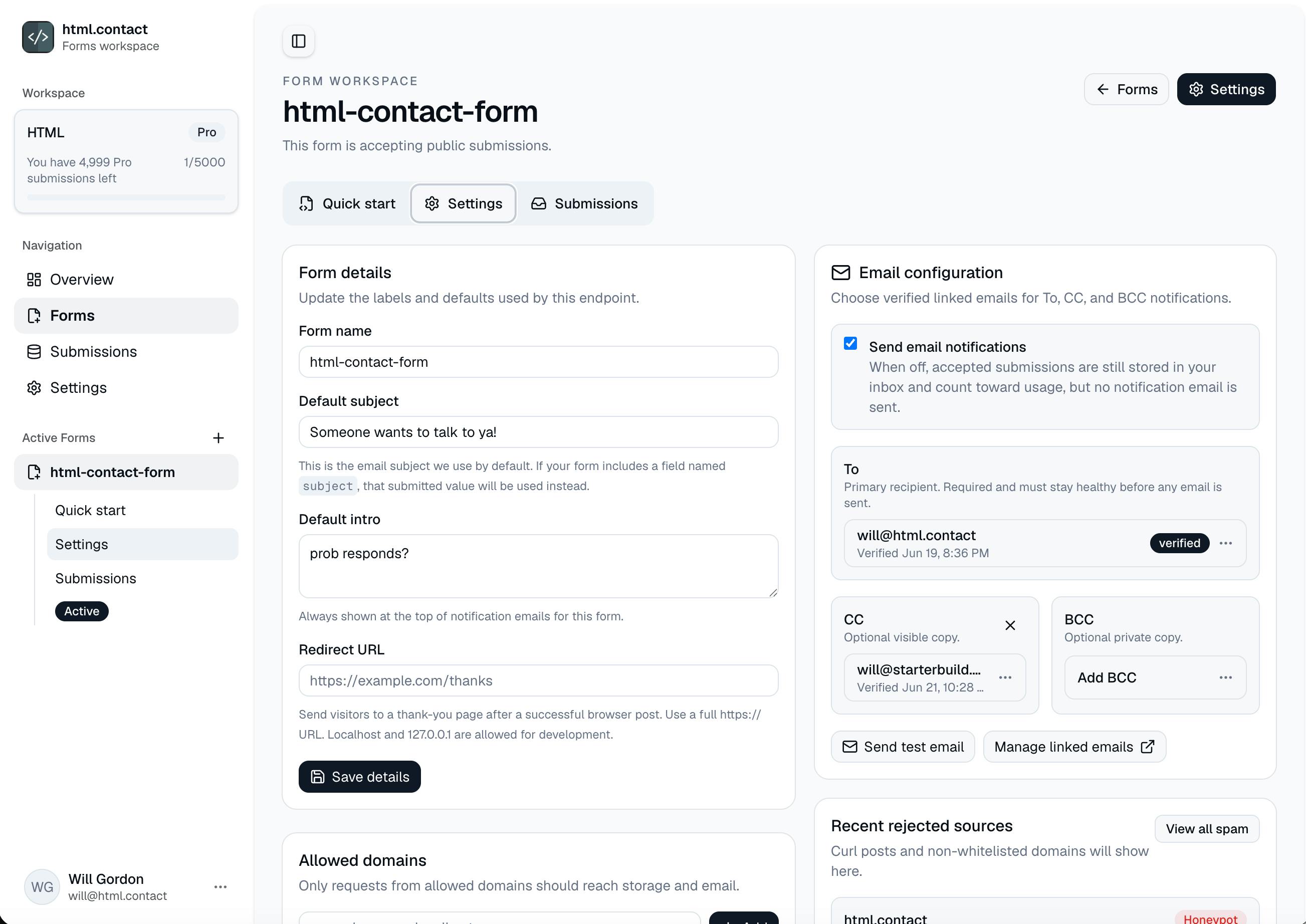Remove the CC email with X icon
Screen dimensions: 1306x924
tap(1010, 625)
